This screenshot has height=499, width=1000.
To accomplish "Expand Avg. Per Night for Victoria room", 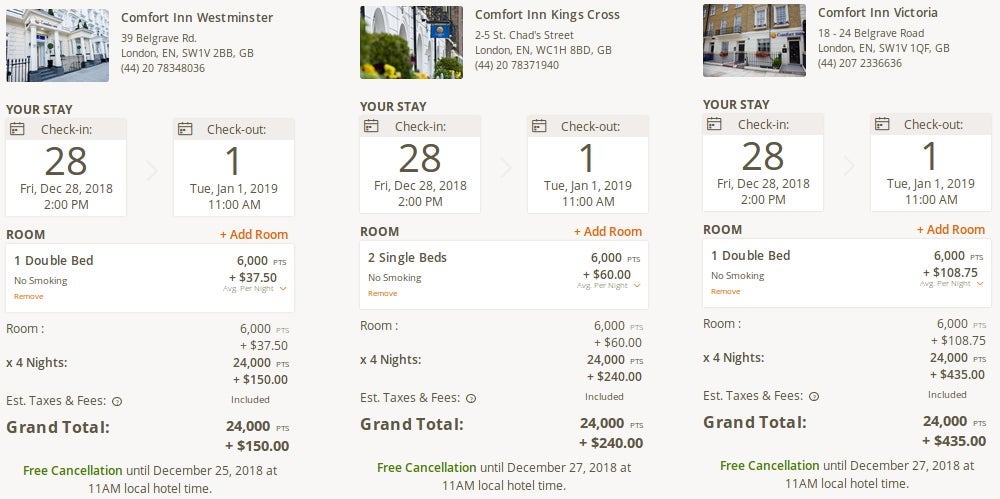I will 980,284.
